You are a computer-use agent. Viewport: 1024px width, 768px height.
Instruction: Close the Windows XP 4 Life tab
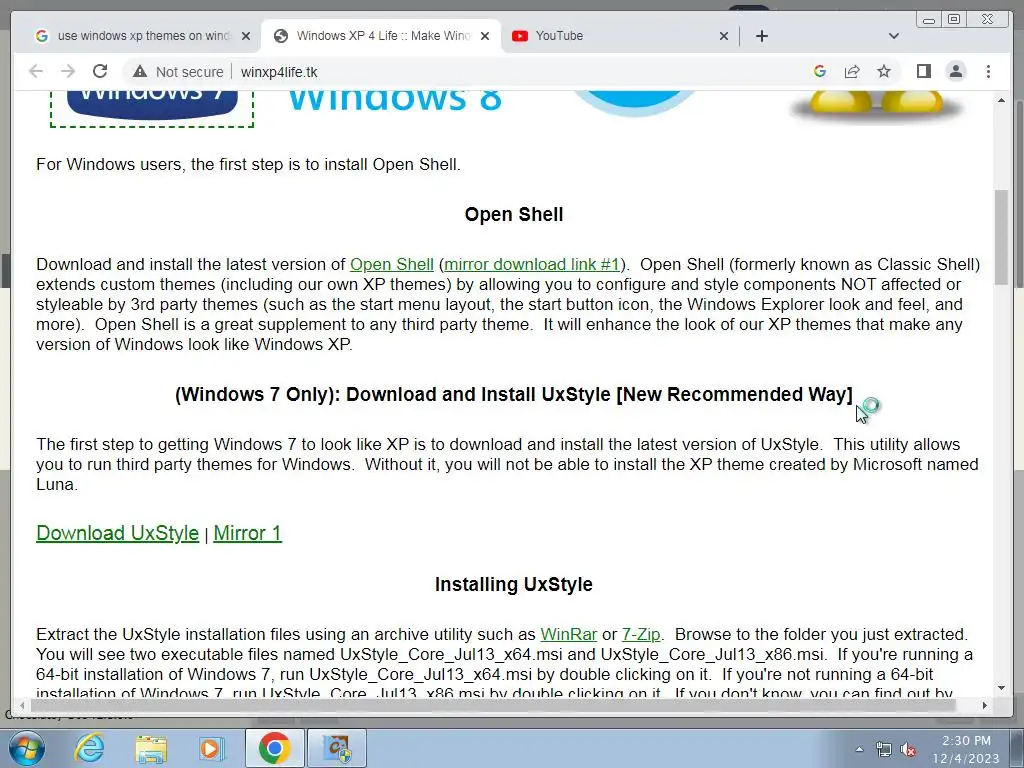485,36
